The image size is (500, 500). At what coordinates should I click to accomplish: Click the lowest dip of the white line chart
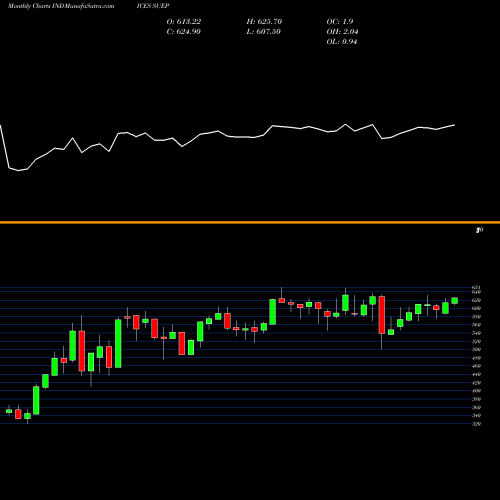[x=18, y=171]
